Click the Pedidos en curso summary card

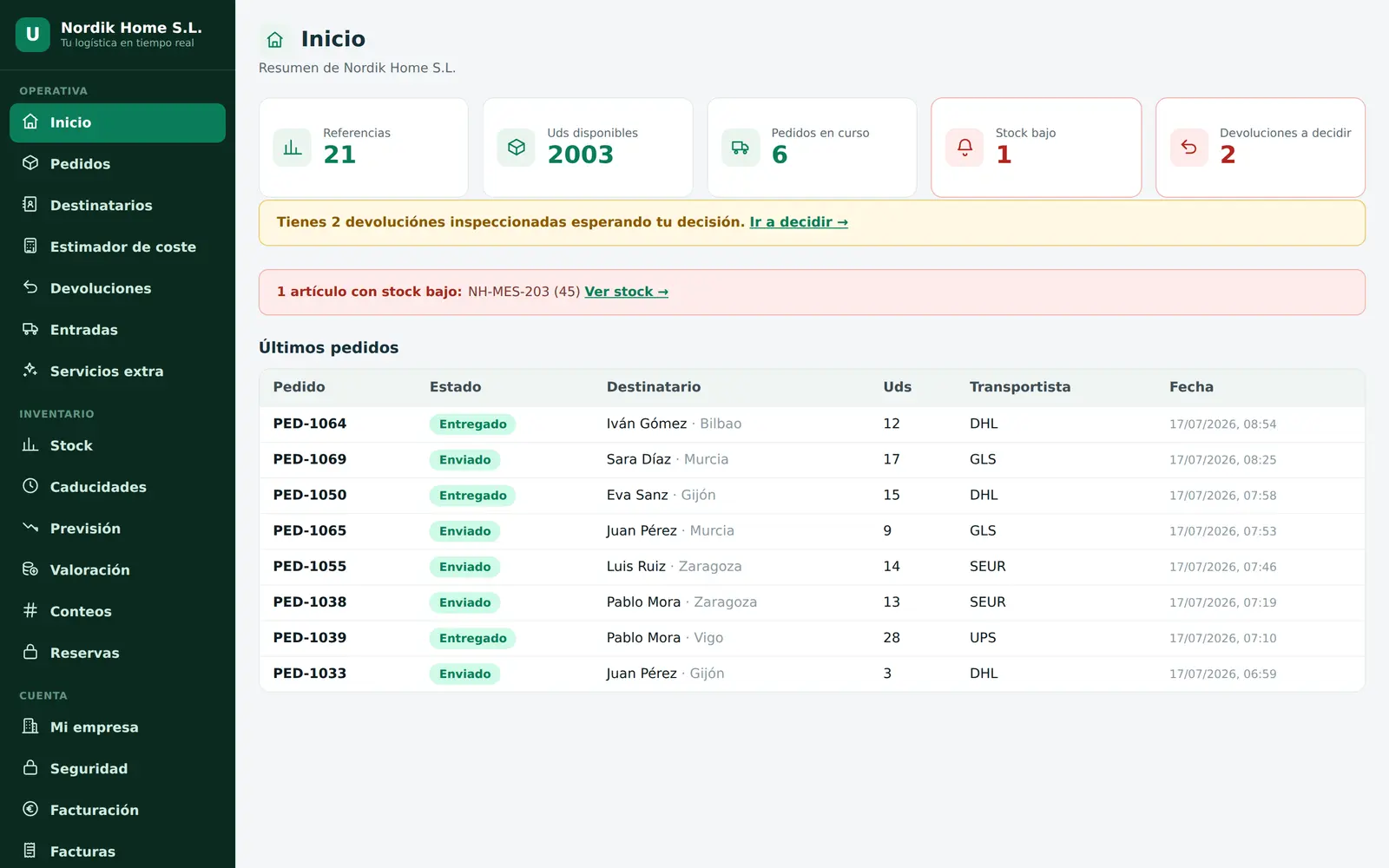point(812,148)
